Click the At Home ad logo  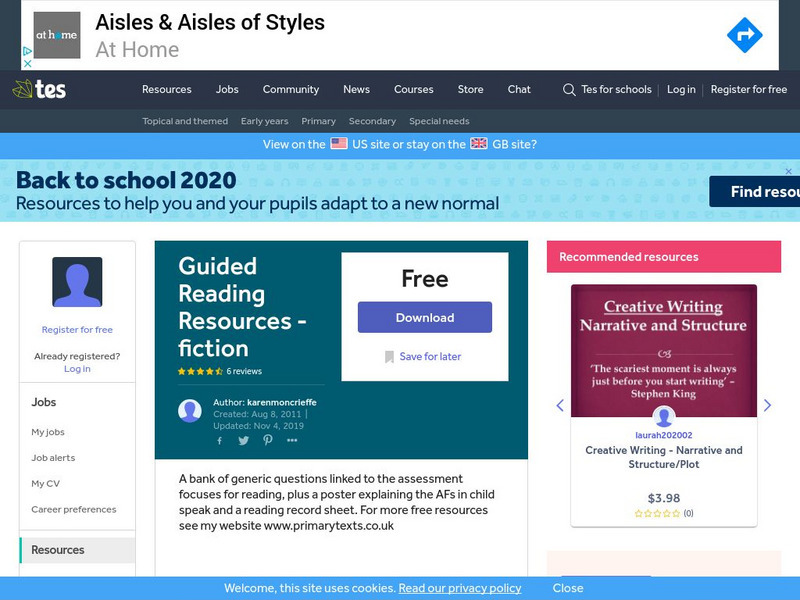click(x=57, y=35)
